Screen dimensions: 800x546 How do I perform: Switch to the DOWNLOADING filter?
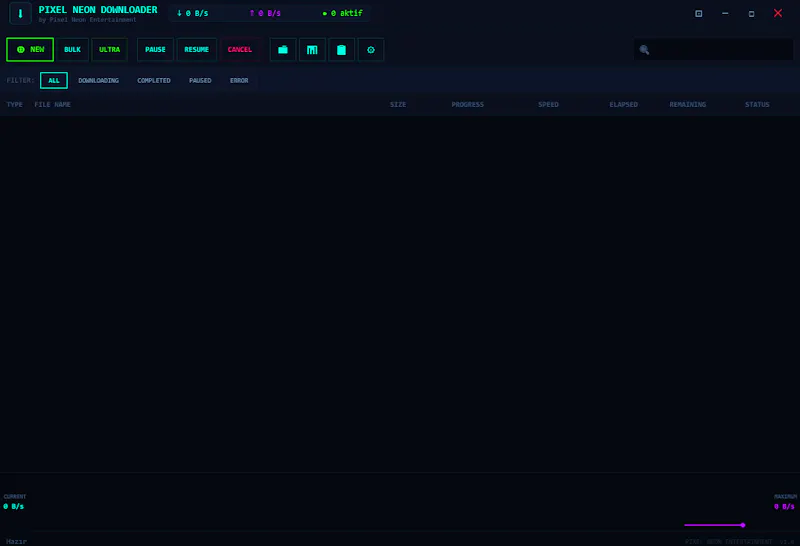[x=98, y=81]
